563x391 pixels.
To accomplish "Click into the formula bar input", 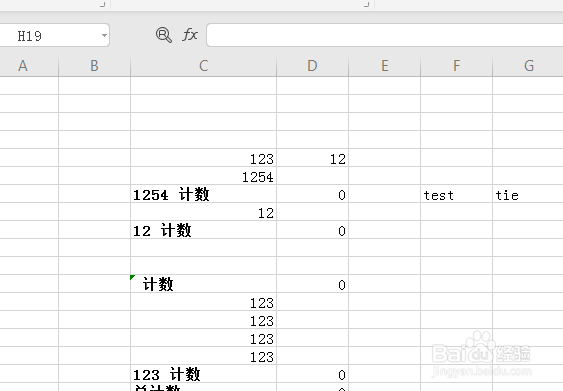I will pos(385,35).
